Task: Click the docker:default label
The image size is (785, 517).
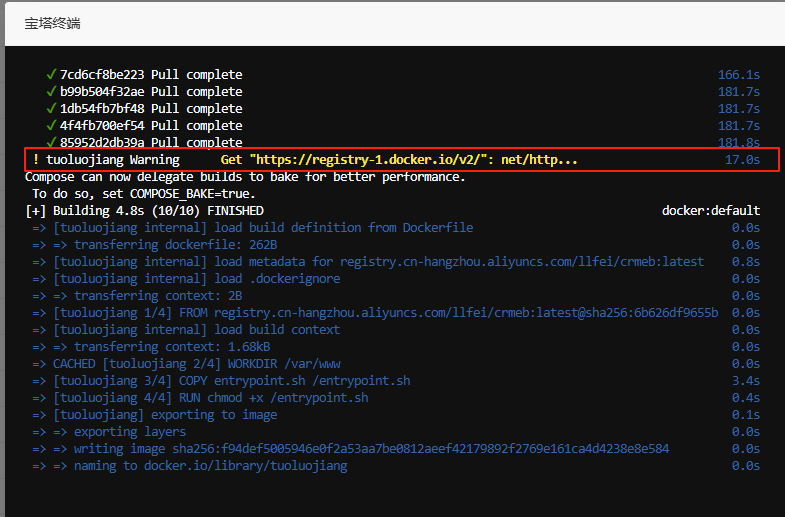Action: (x=711, y=211)
